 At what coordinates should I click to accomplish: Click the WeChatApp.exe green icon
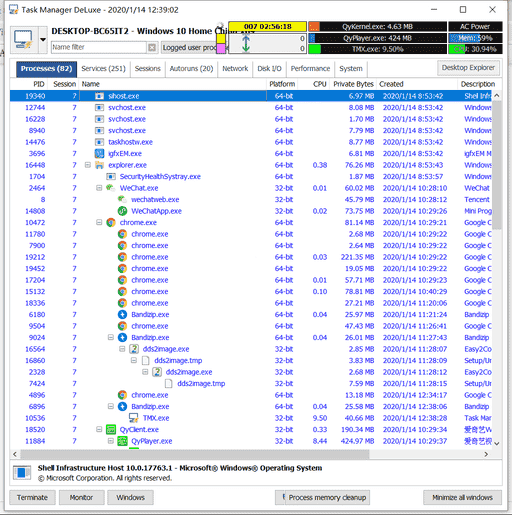pyautogui.click(x=122, y=211)
